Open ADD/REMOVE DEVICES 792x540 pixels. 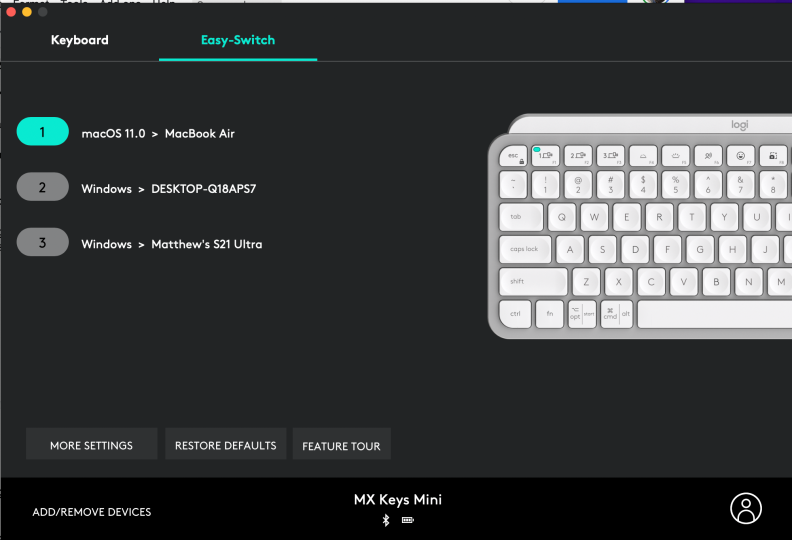[91, 512]
